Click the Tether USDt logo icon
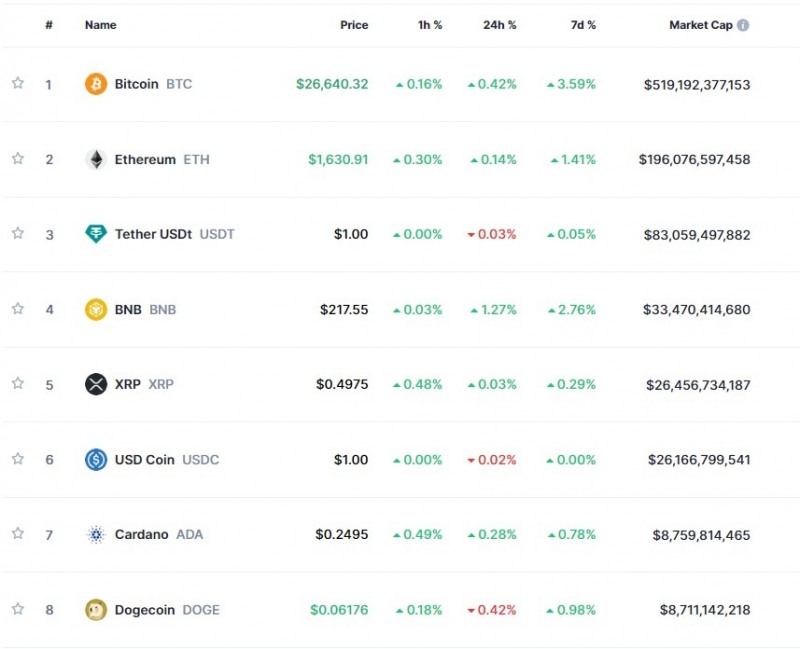This screenshot has width=800, height=649. (96, 234)
